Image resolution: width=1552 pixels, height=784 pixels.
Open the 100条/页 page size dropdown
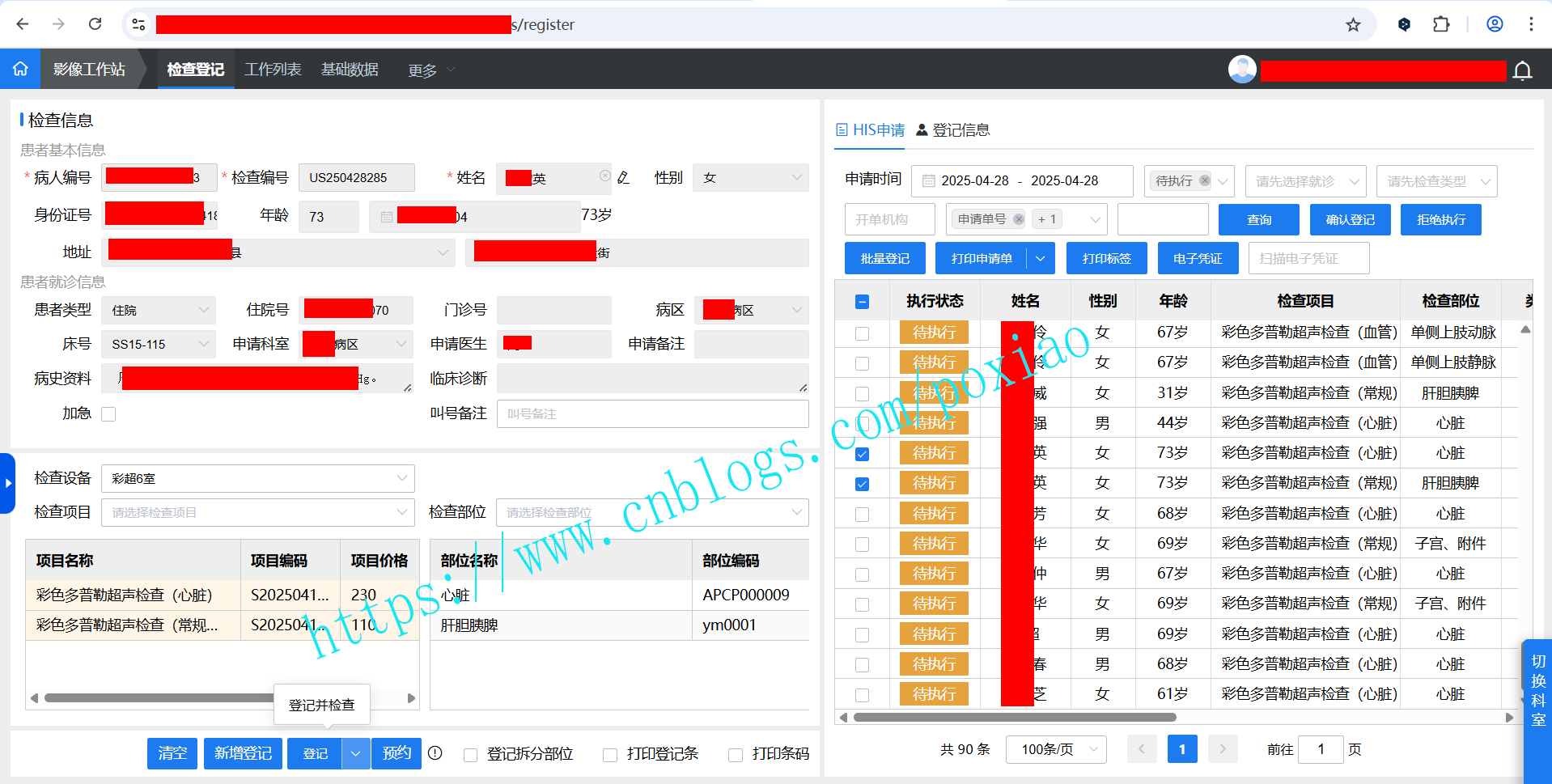point(1056,749)
